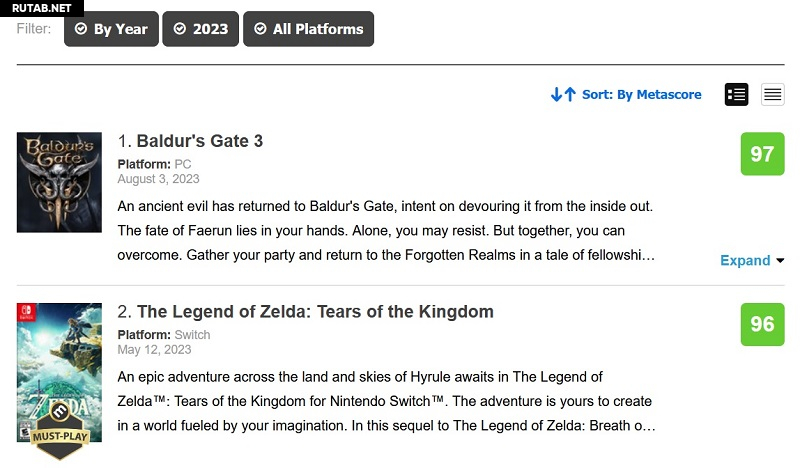Click the Must-Play badge on Zelda cover

(59, 437)
